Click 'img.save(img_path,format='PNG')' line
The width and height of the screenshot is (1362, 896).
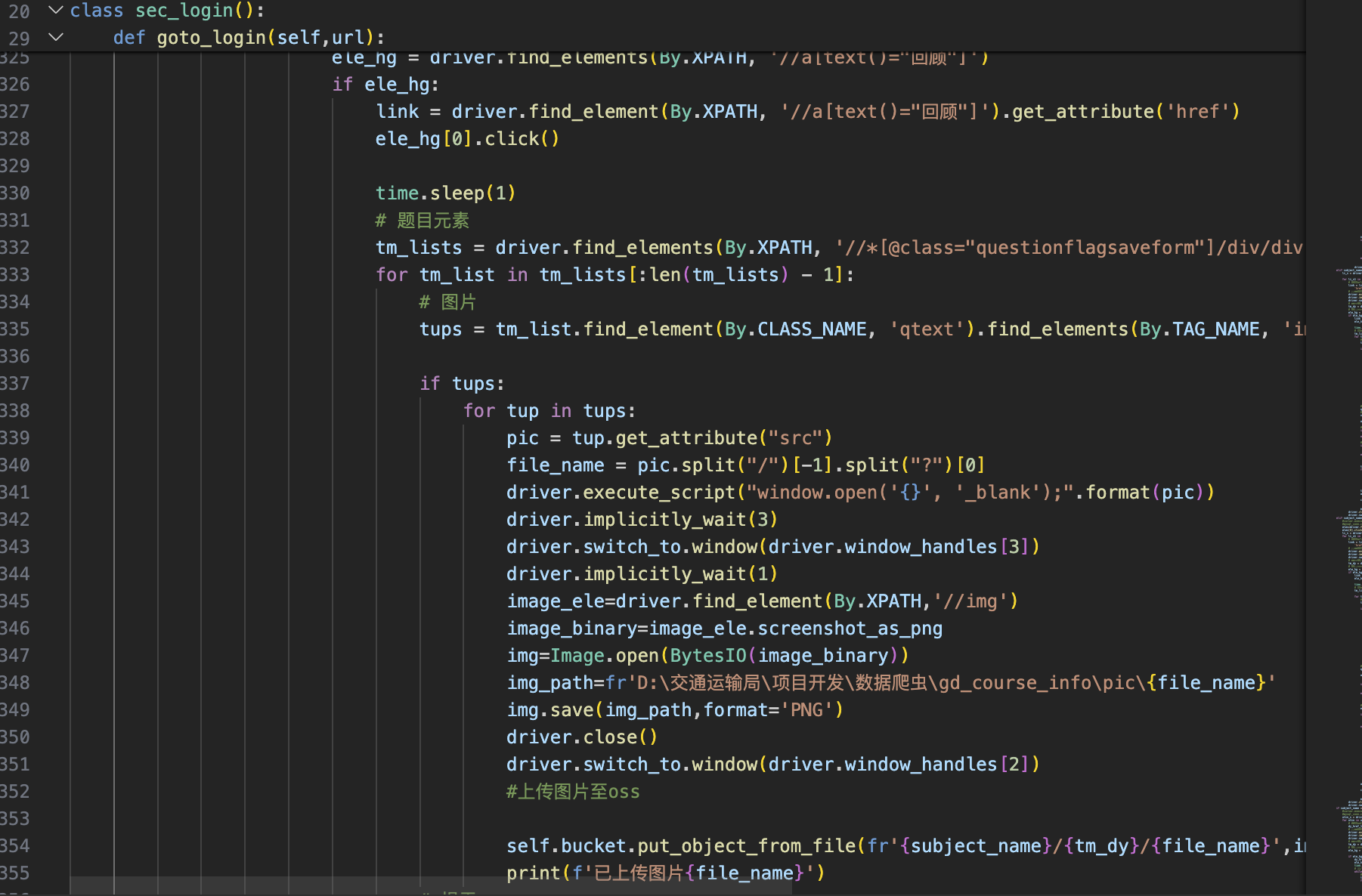[674, 710]
